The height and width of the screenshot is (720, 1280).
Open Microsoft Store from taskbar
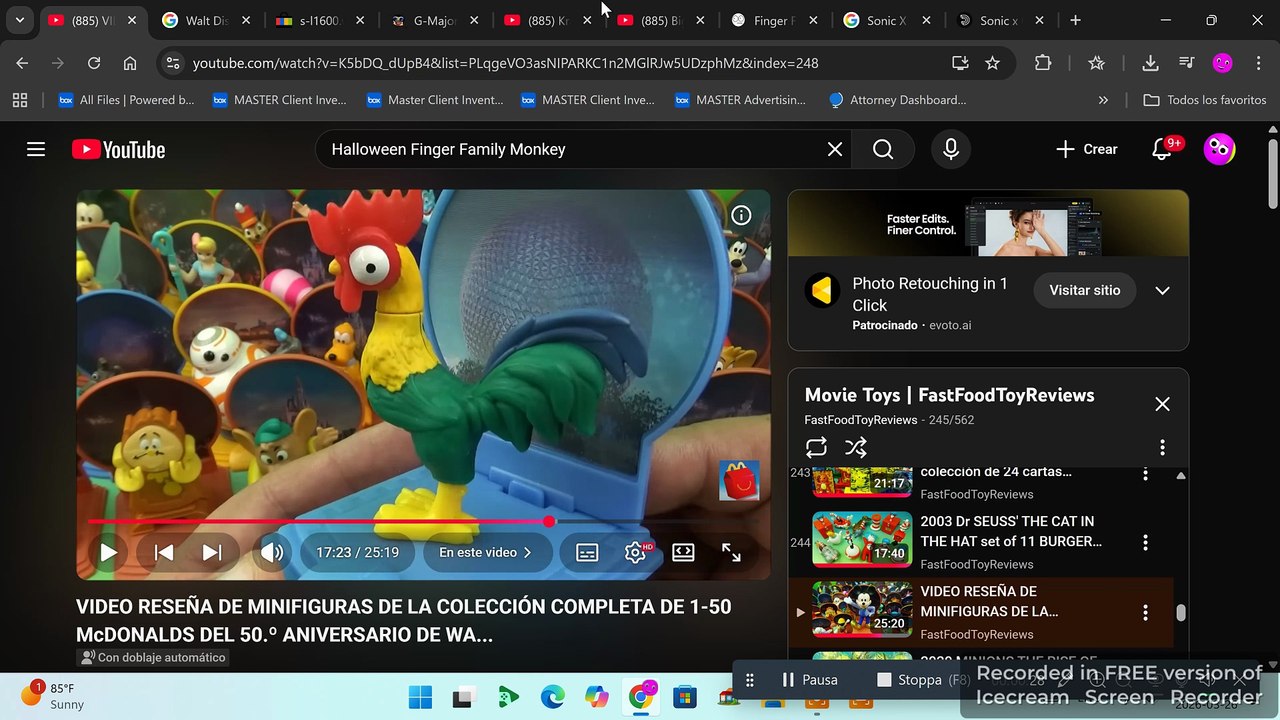click(684, 697)
